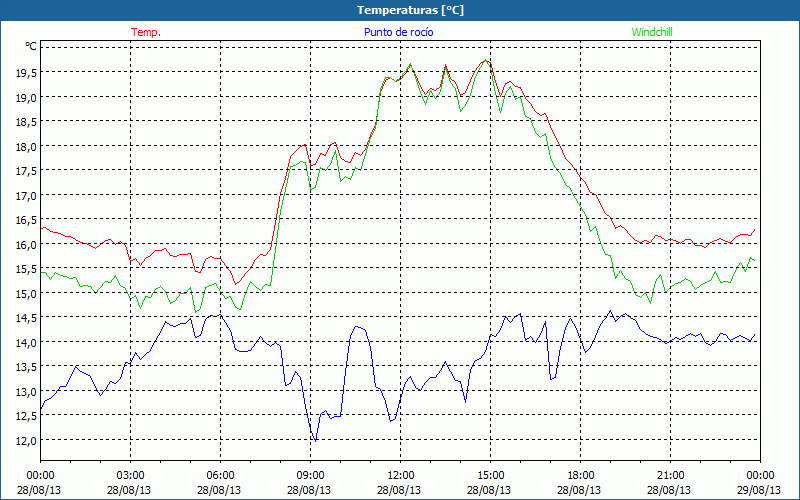
Task: Click the '13,5' y-axis value
Action: 25,367
